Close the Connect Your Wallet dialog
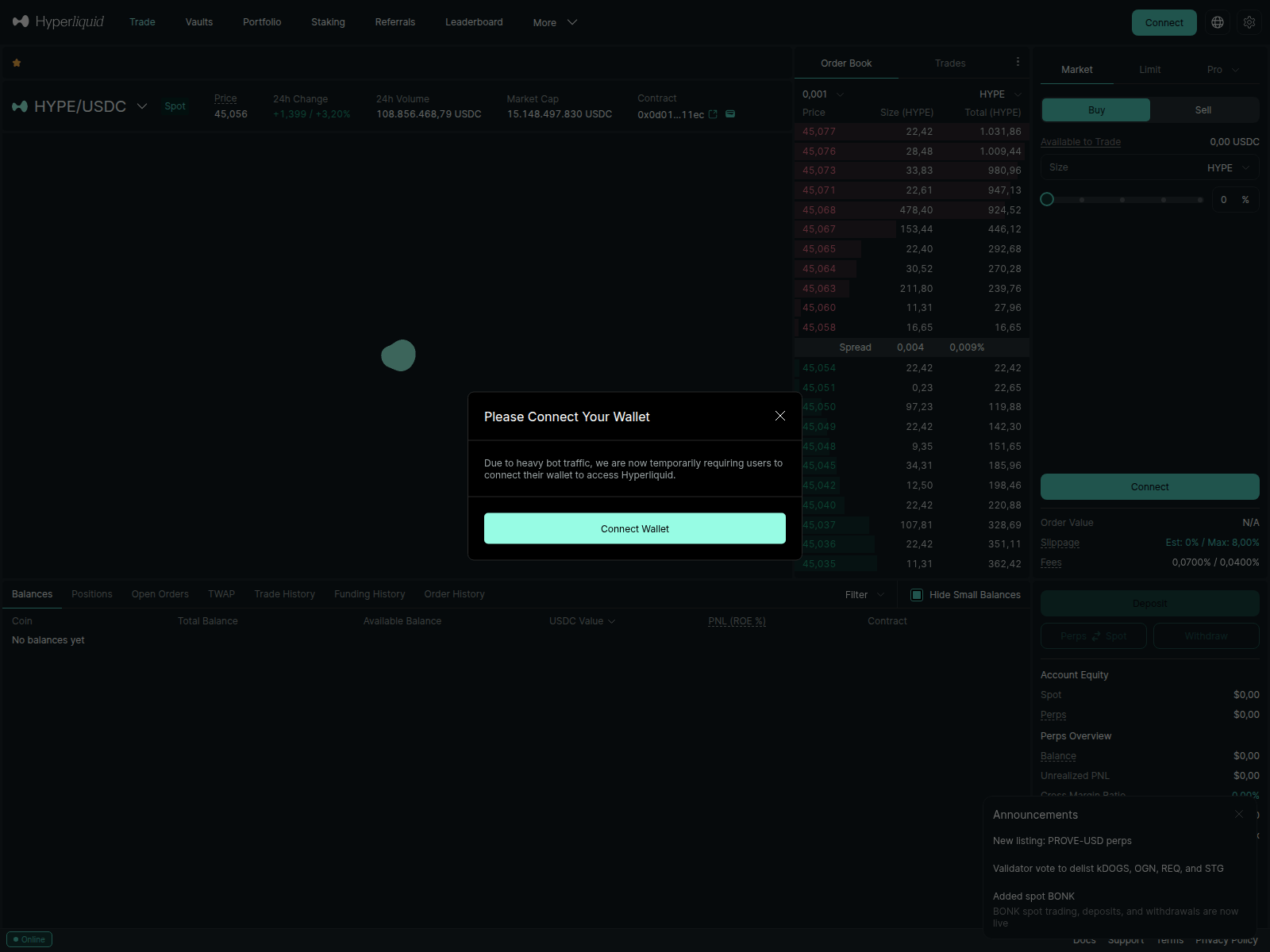Image resolution: width=1270 pixels, height=952 pixels. click(x=780, y=416)
